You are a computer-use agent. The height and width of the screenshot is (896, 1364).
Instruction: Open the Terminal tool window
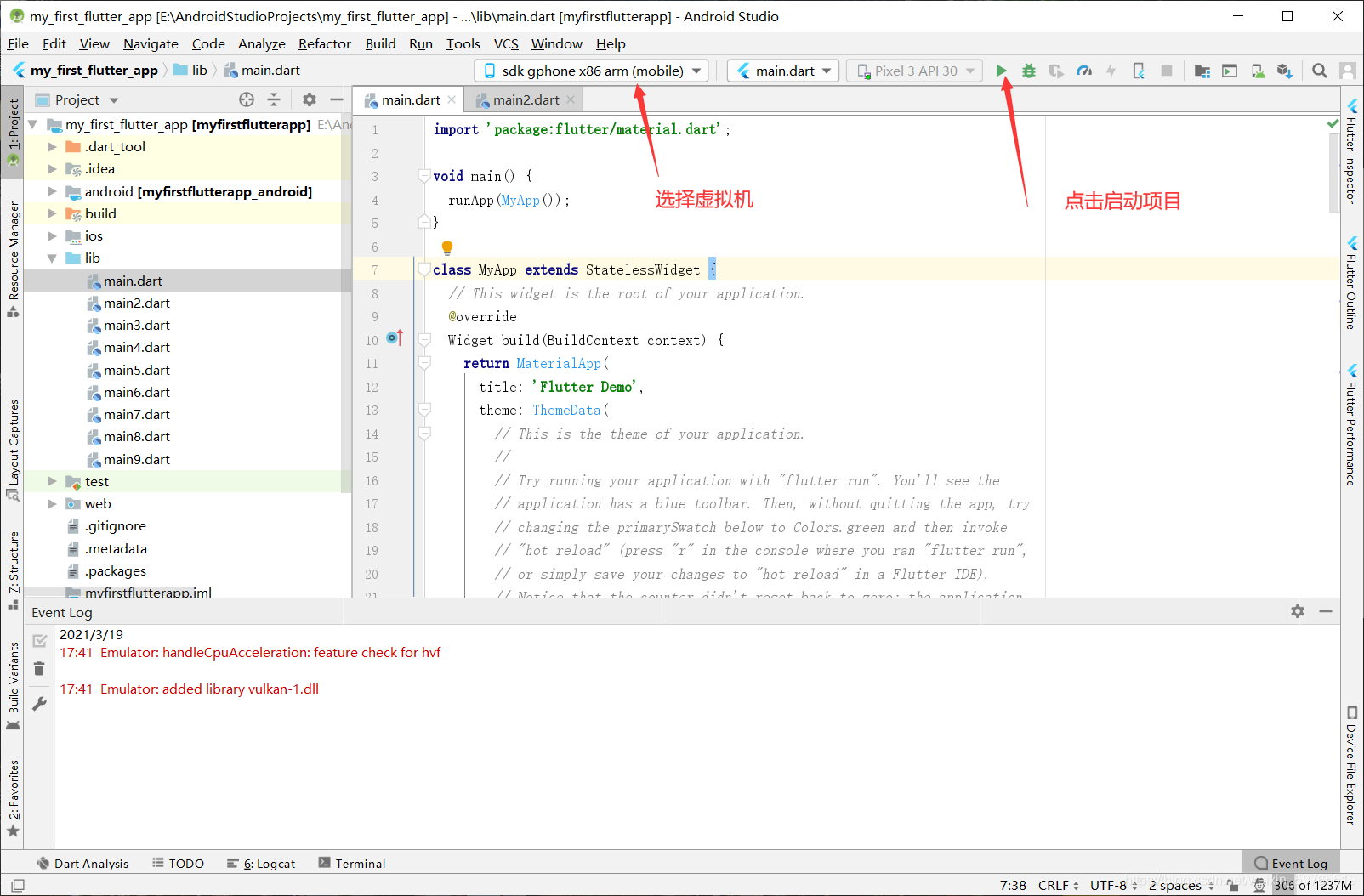(x=352, y=863)
